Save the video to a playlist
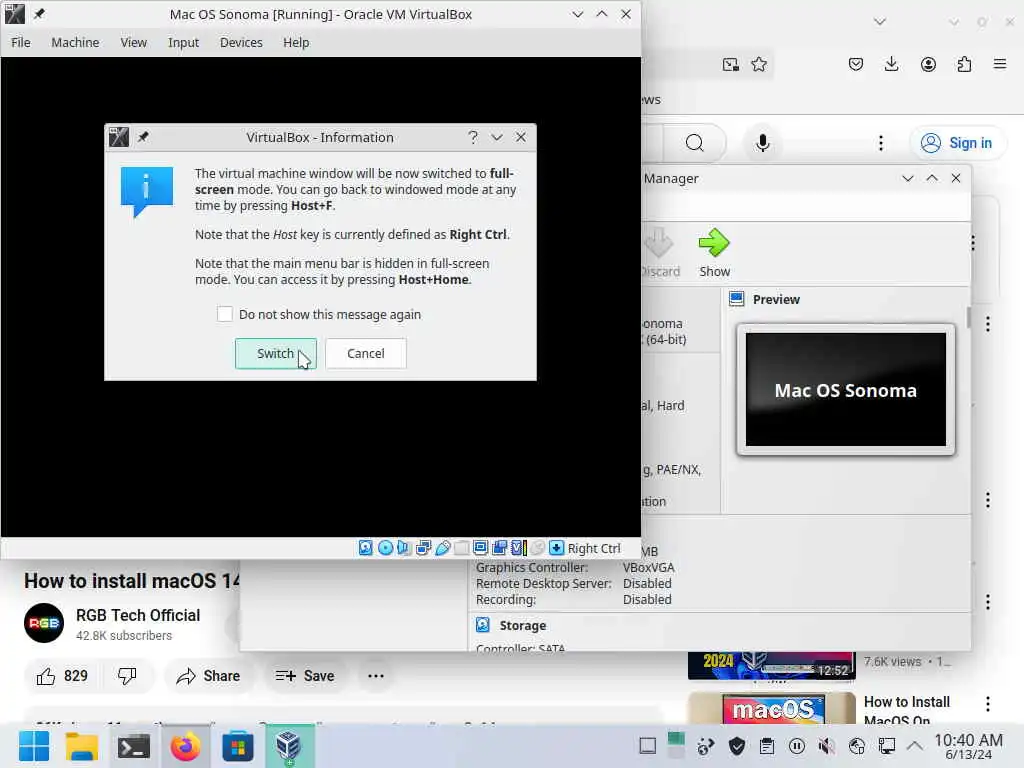The width and height of the screenshot is (1024, 768). pos(305,676)
